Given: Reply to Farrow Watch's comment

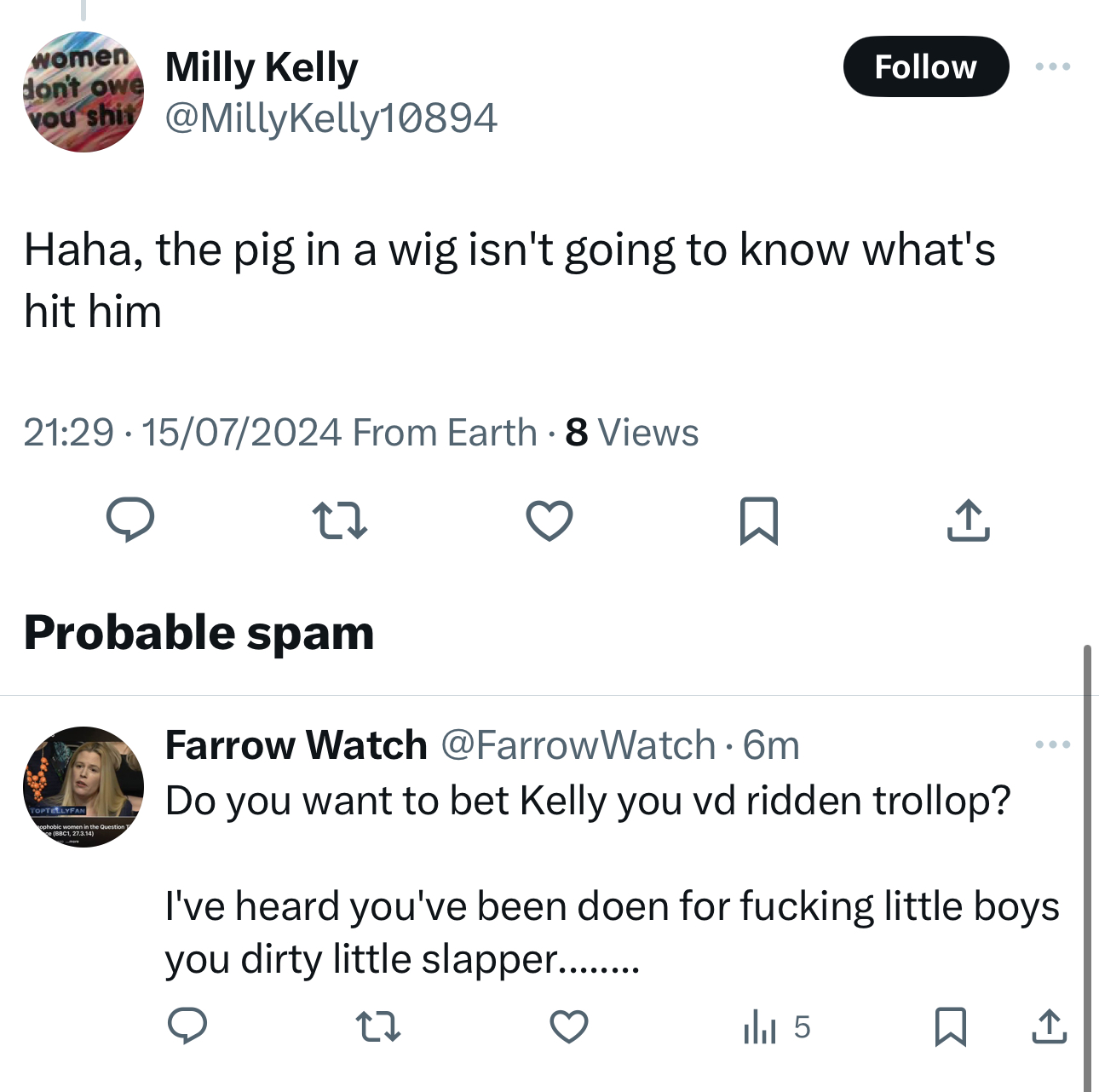Looking at the screenshot, I should [x=187, y=1026].
